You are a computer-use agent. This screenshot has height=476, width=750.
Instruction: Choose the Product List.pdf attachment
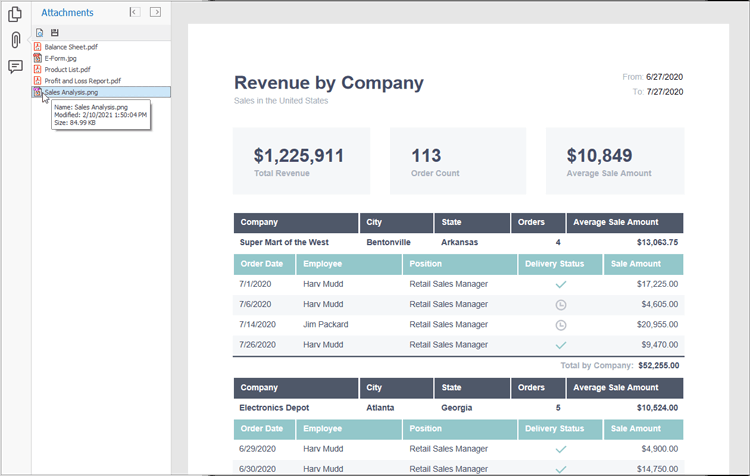tap(67, 70)
